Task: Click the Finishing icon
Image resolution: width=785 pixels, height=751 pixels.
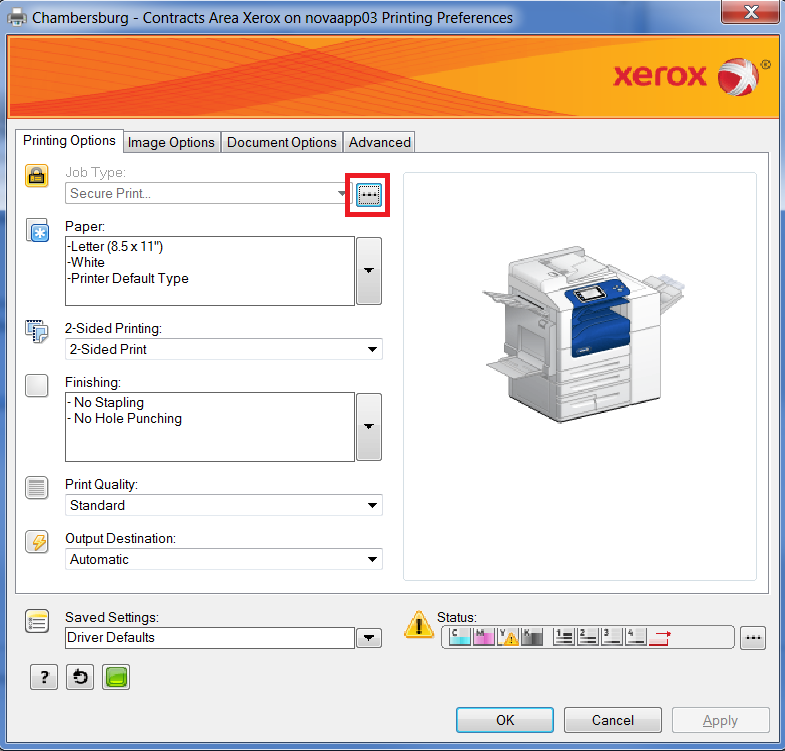Action: (37, 386)
